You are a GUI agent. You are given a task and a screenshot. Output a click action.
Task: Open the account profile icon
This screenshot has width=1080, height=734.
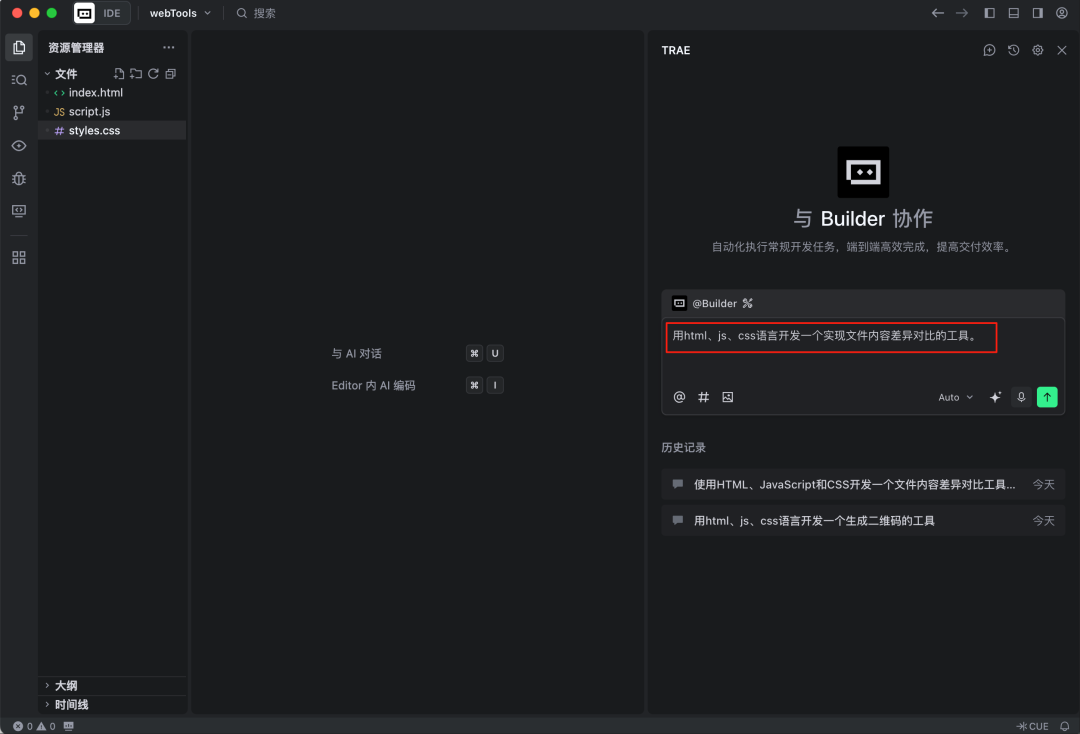pyautogui.click(x=1061, y=13)
